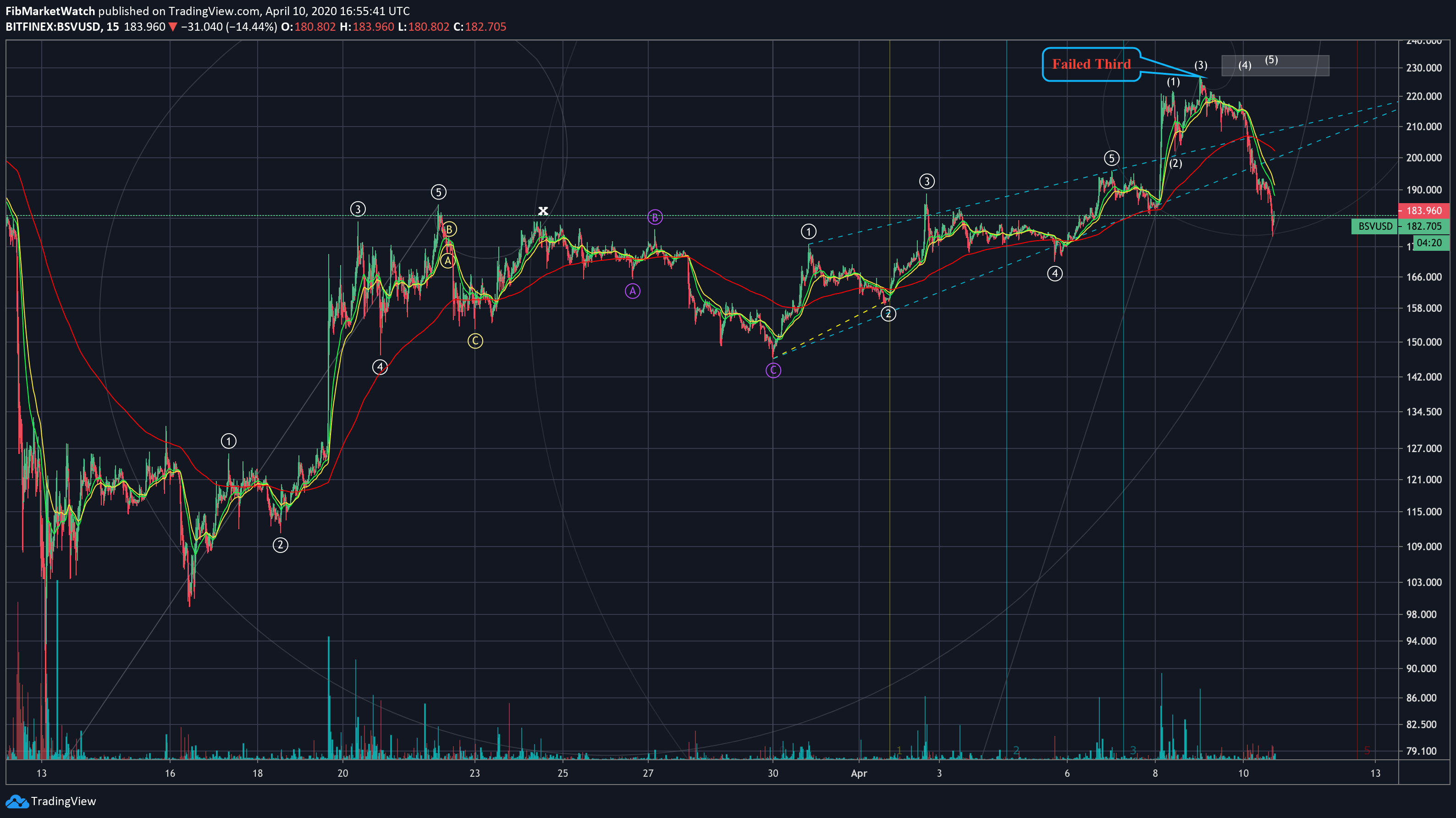
Task: Click the 134.500 price axis label
Action: coord(1424,412)
